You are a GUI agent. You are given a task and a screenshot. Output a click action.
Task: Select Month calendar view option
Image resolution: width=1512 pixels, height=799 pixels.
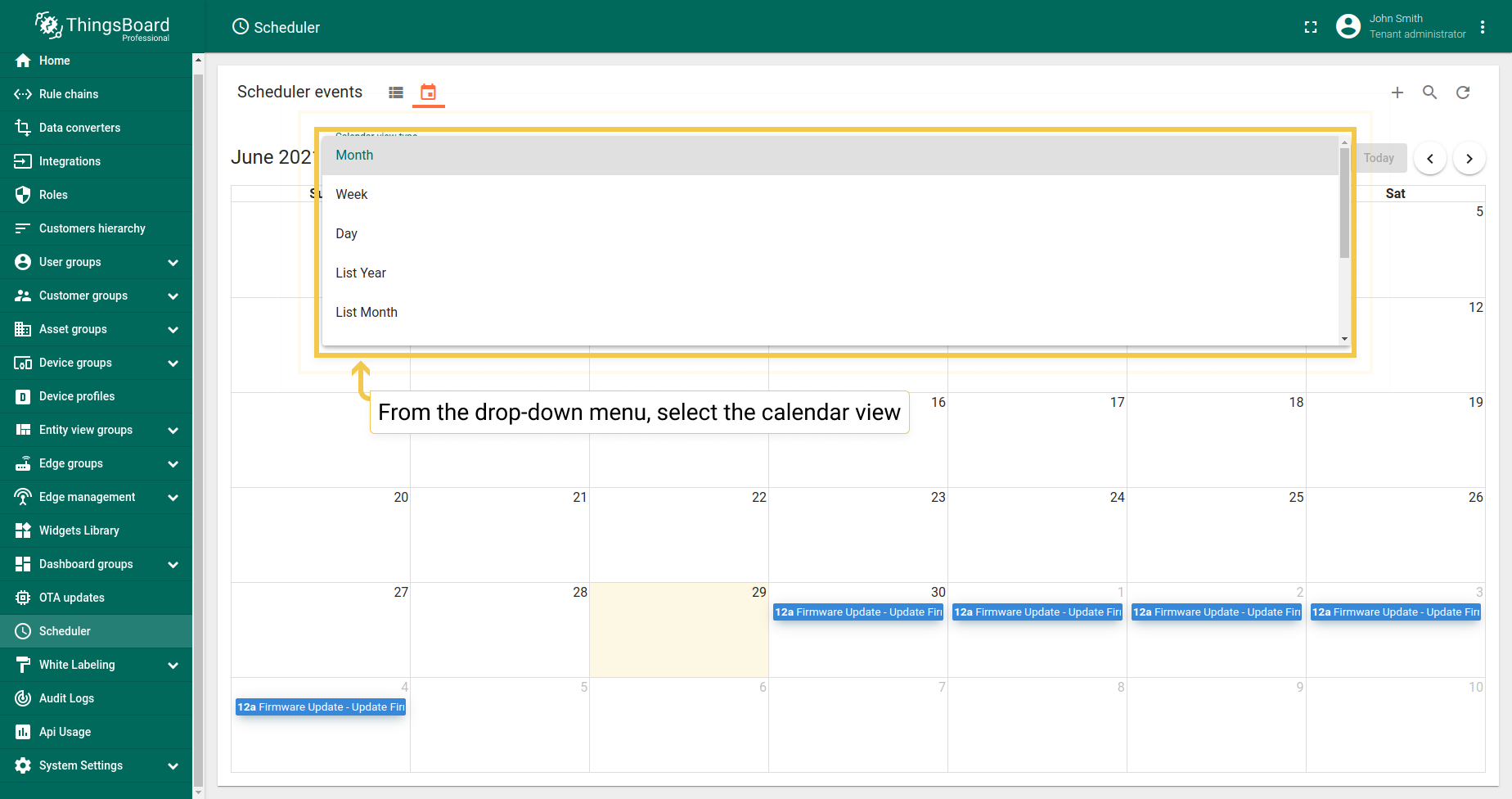pyautogui.click(x=830, y=156)
